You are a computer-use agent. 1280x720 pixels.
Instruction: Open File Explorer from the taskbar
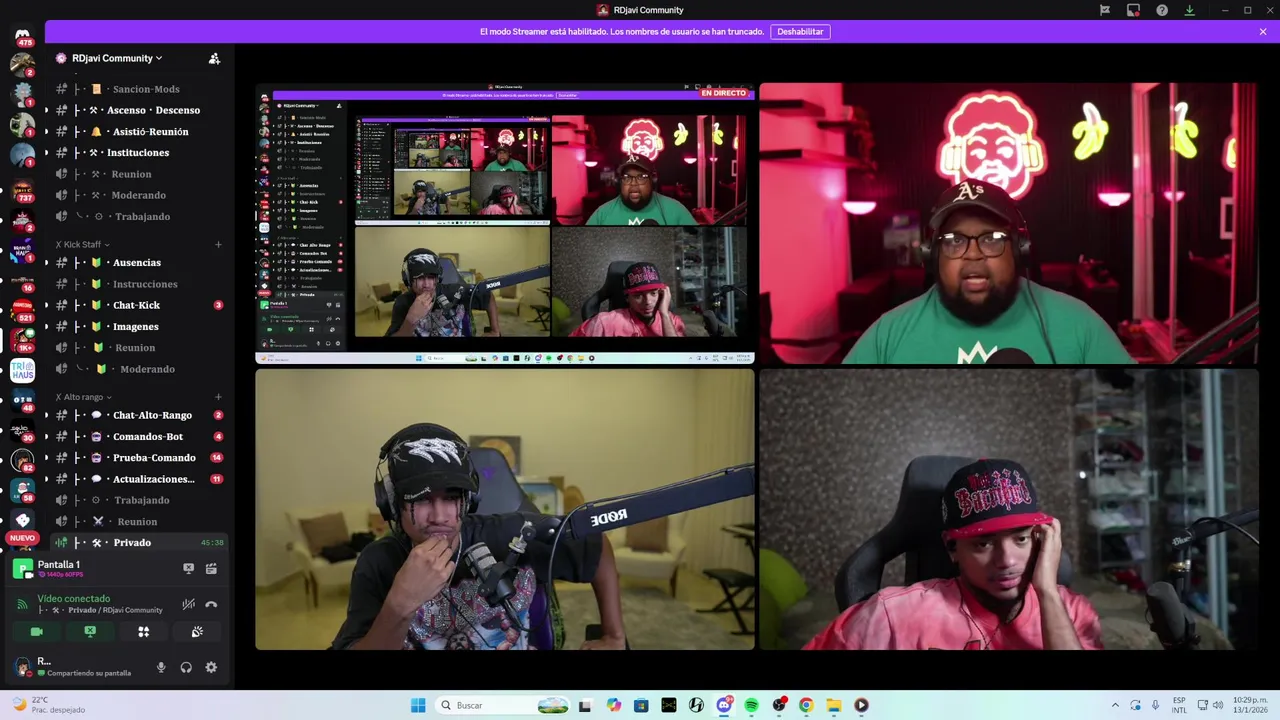[833, 705]
